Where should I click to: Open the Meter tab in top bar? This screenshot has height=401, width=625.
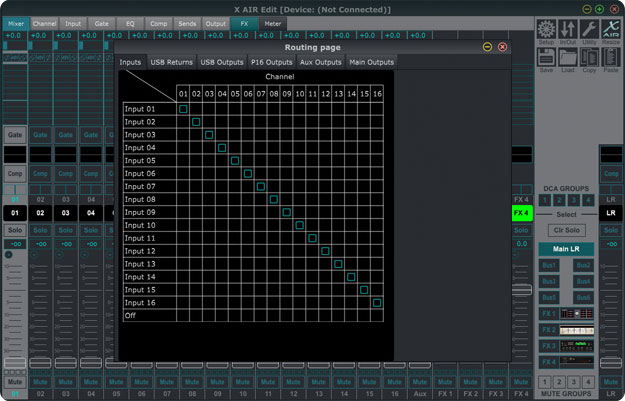(x=273, y=24)
